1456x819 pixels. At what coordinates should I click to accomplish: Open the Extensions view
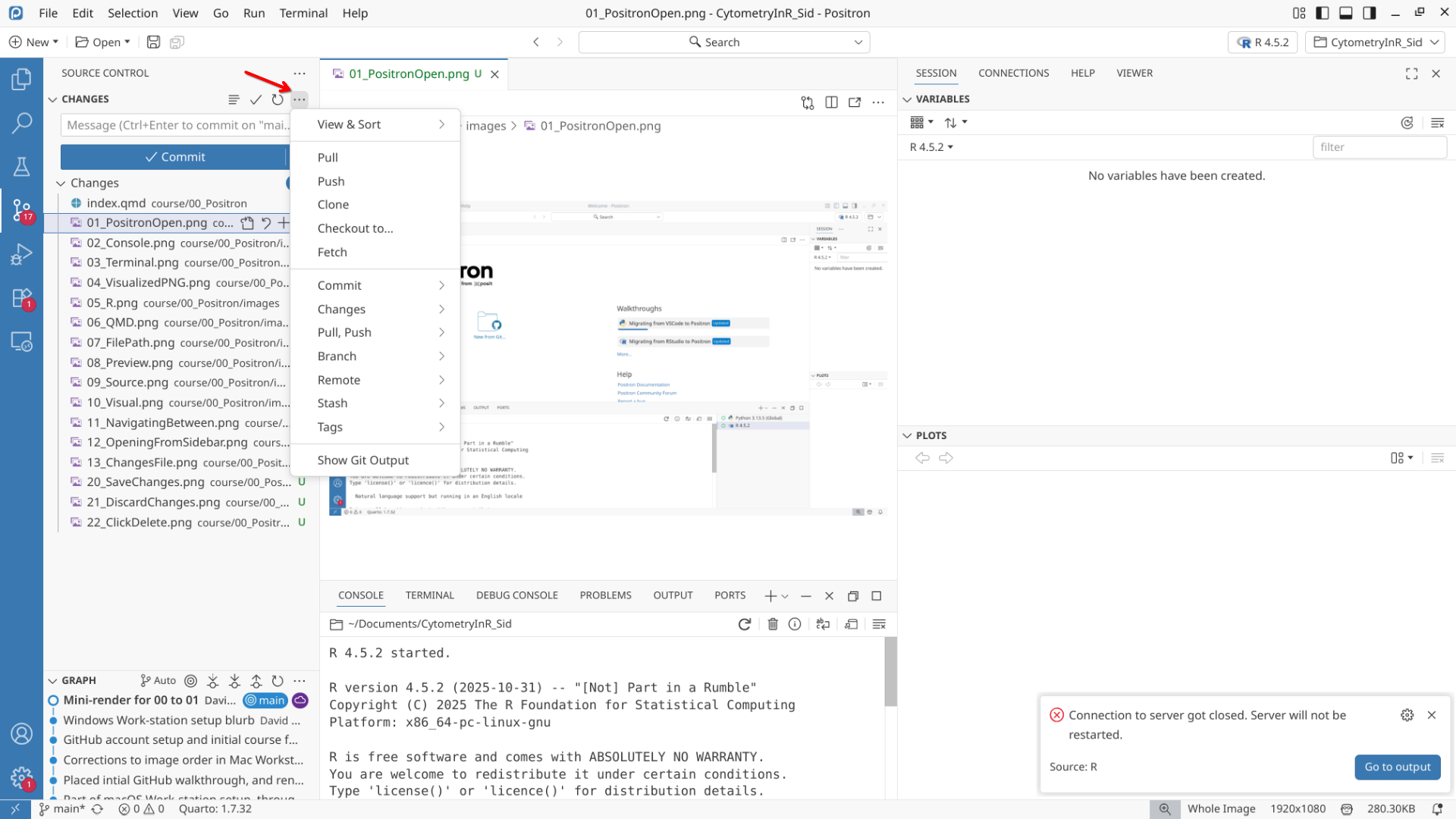pos(21,297)
